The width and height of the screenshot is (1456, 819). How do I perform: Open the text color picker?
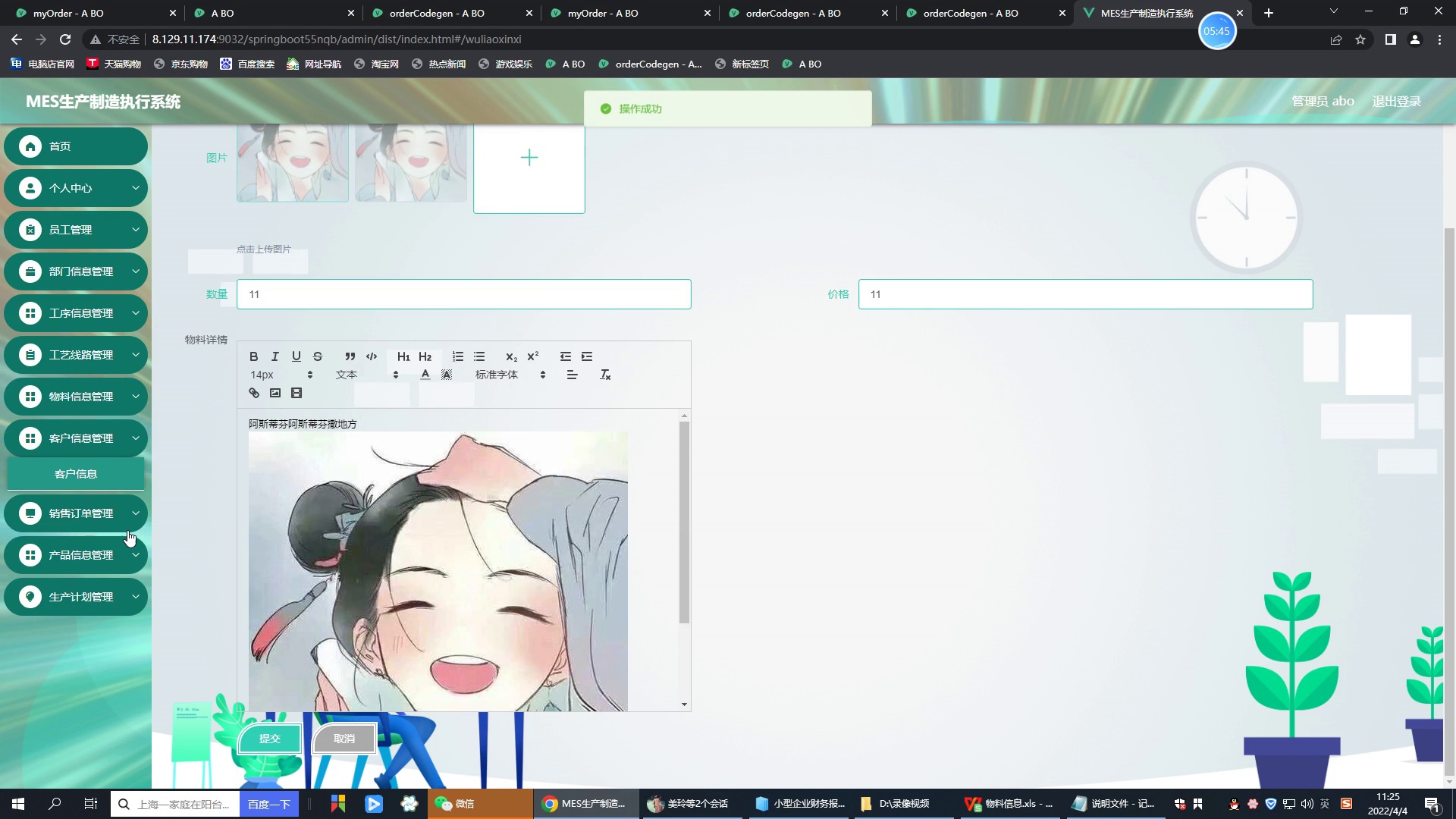point(425,374)
